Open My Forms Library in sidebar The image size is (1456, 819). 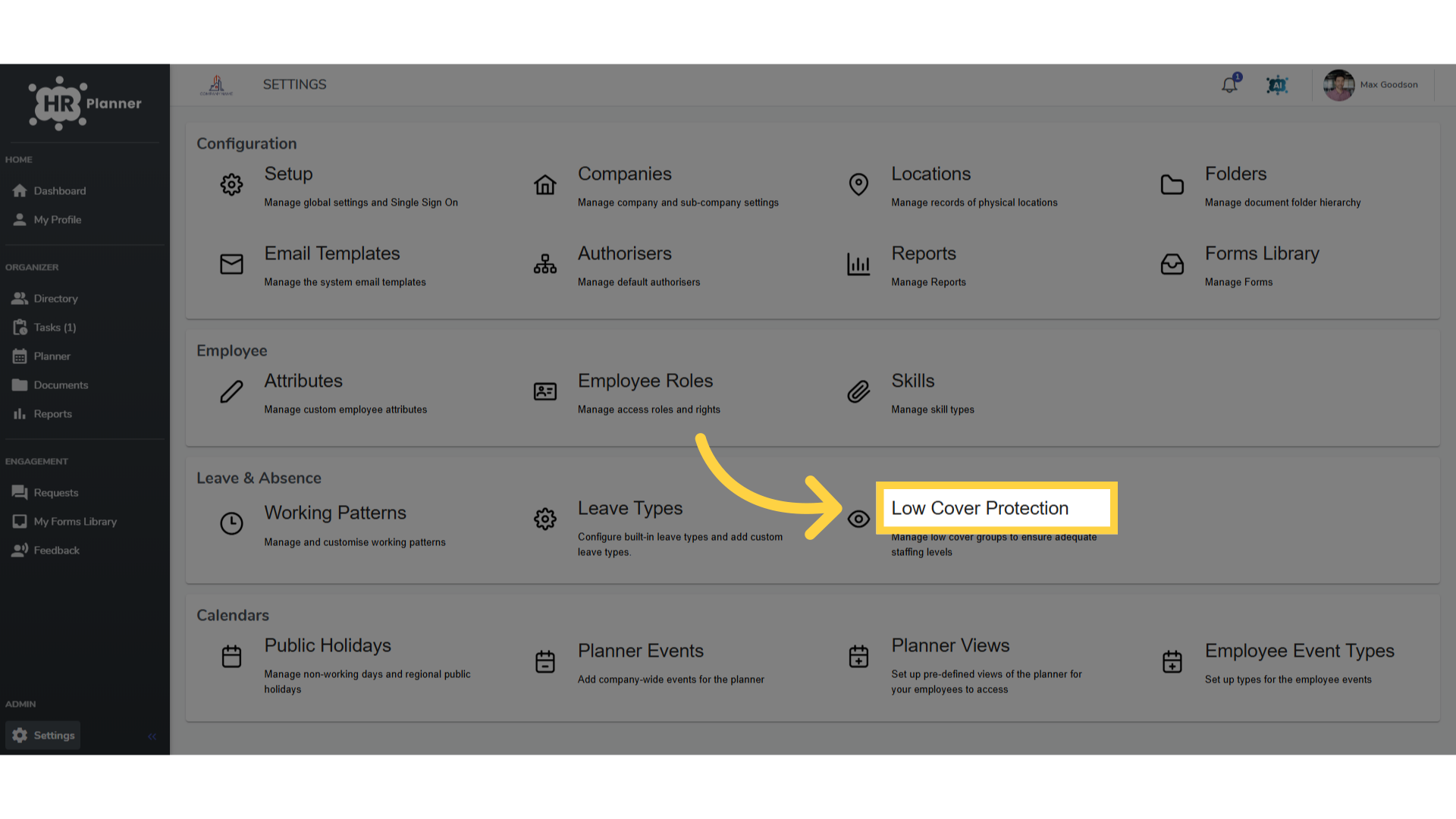pos(64,522)
